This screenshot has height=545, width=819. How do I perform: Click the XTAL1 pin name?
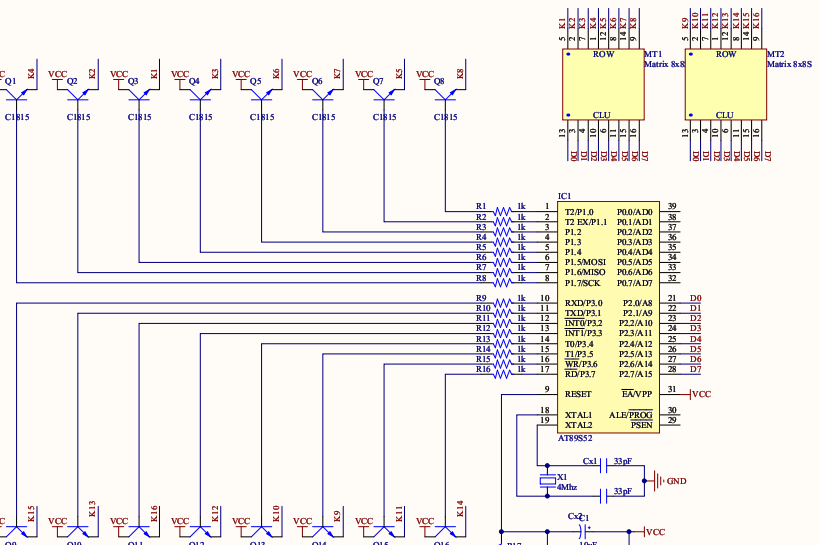[579, 415]
